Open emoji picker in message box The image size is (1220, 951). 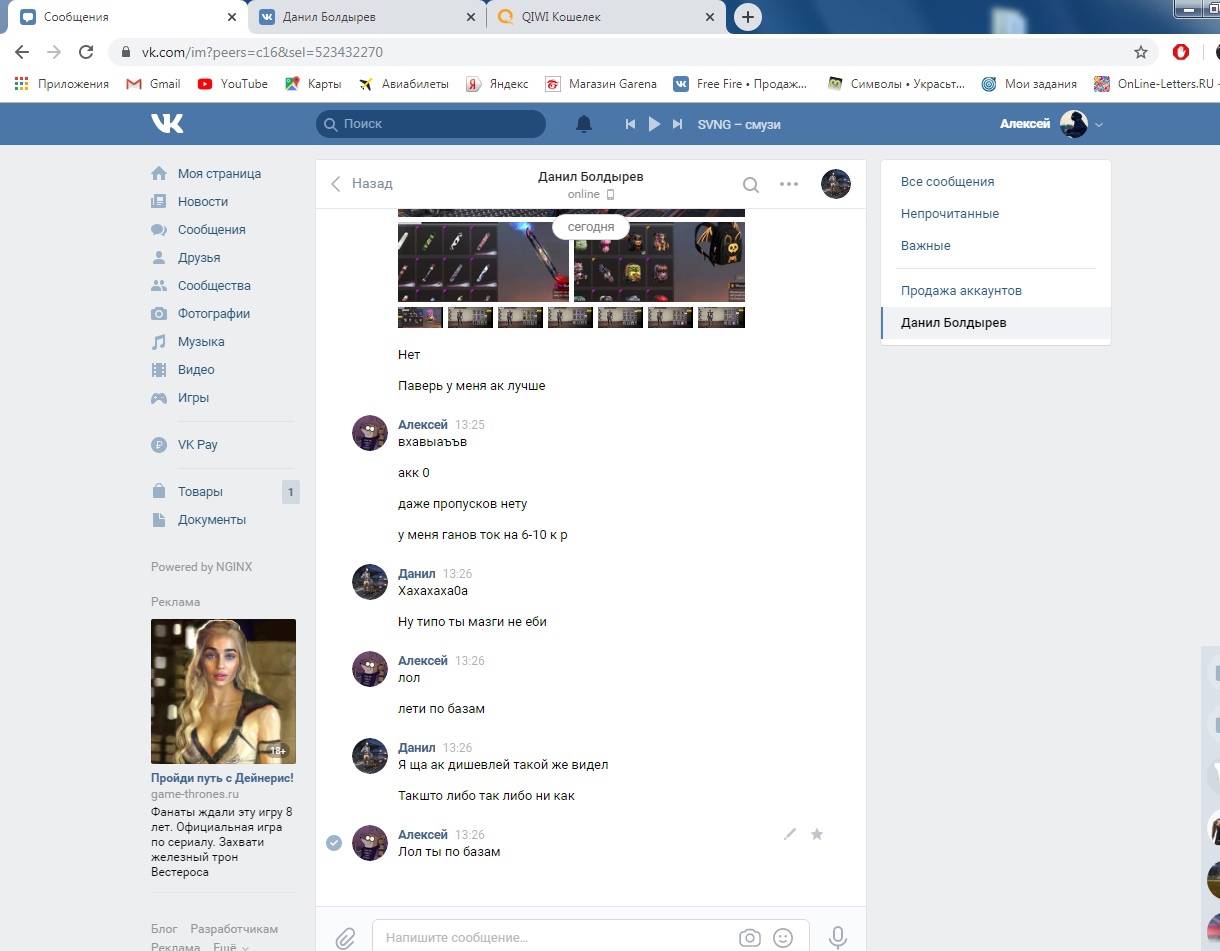[x=783, y=938]
